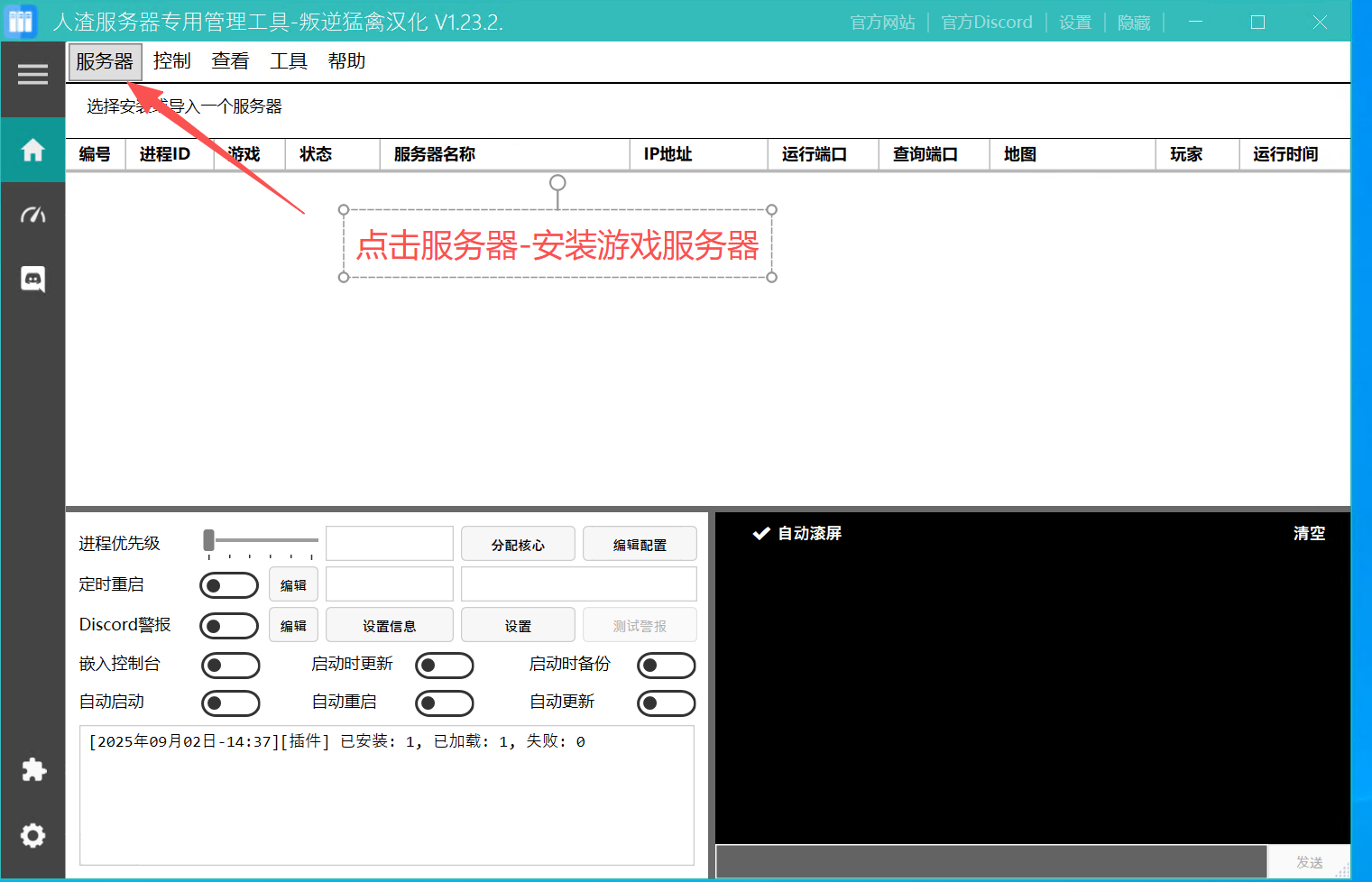Uncheck the 自动滚屏 checkbox
The height and width of the screenshot is (882, 1372).
point(760,533)
